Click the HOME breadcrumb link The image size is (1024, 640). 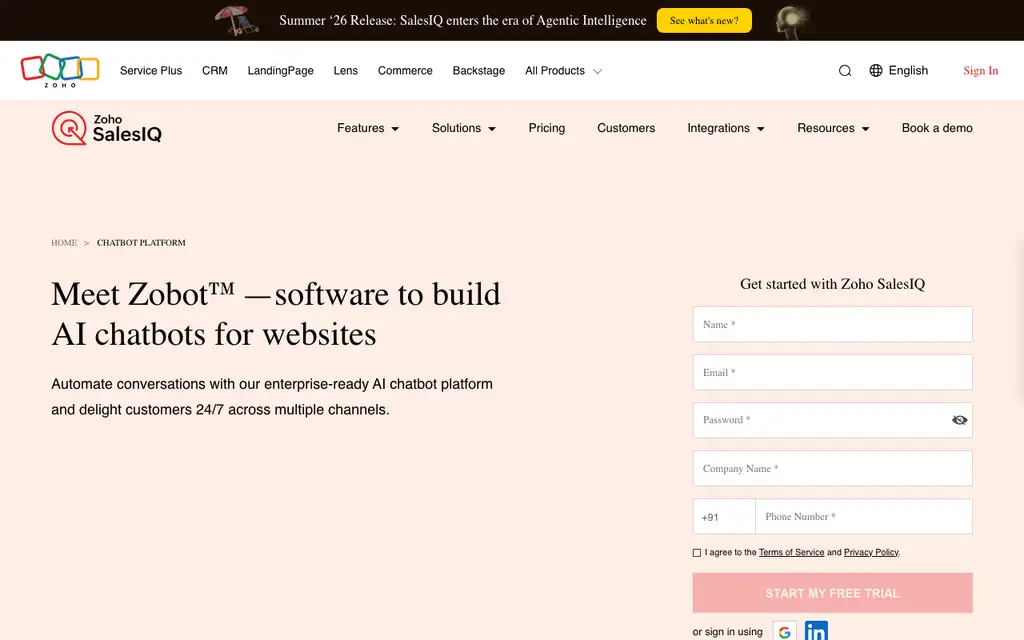click(64, 243)
